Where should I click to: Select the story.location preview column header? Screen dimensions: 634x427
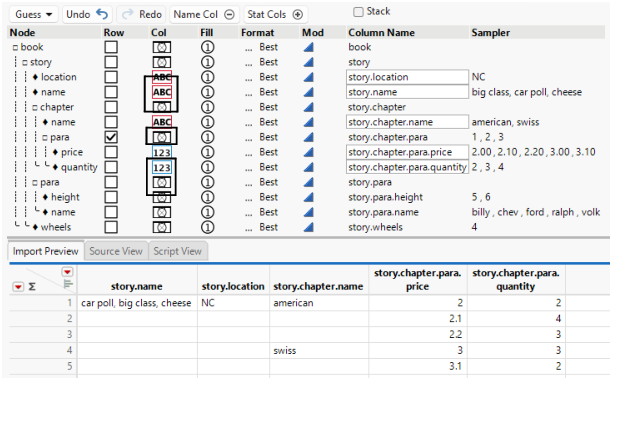point(233,280)
